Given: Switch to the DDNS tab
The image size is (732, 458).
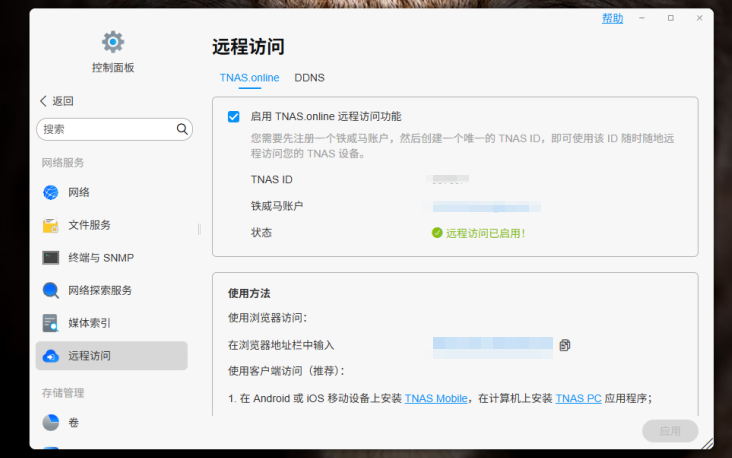Looking at the screenshot, I should coord(309,78).
